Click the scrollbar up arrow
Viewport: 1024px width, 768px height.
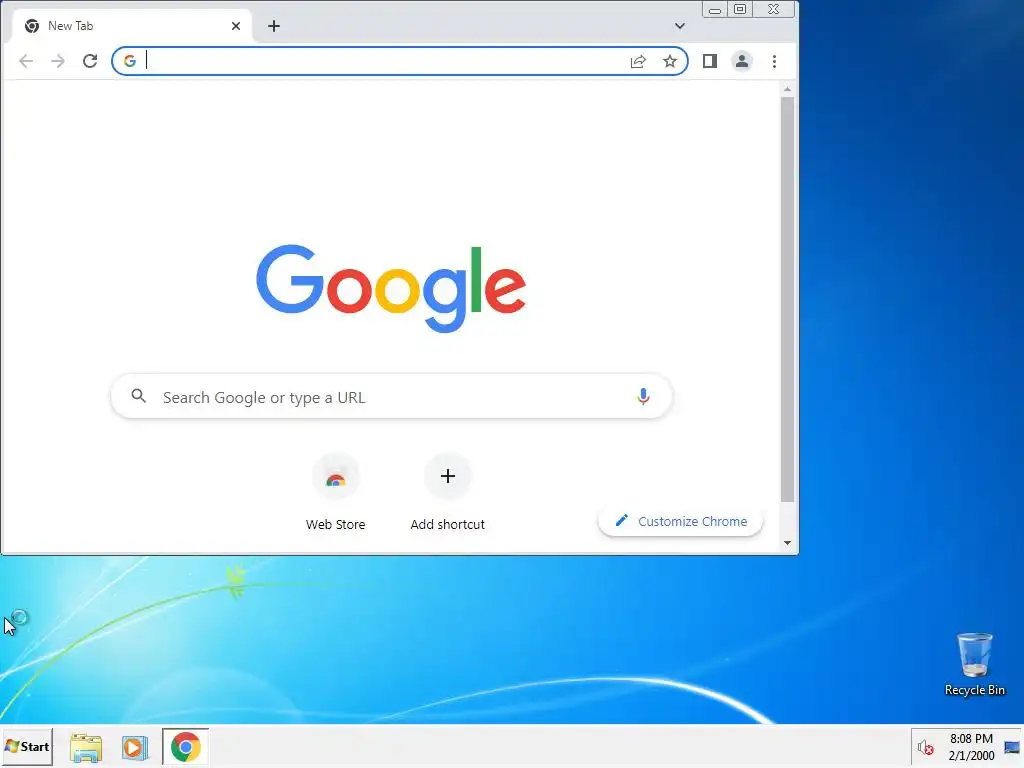(788, 89)
